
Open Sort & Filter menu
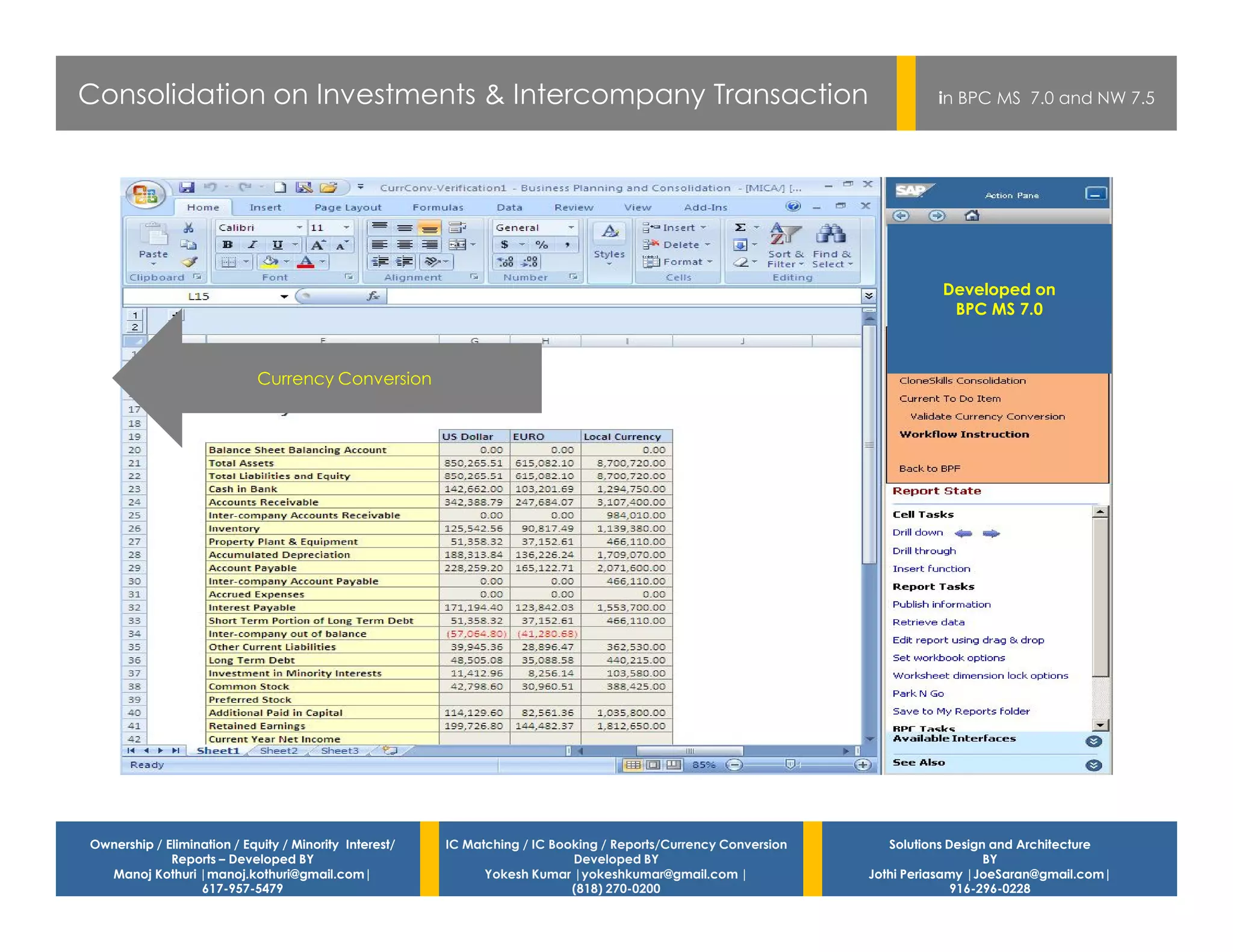[786, 246]
